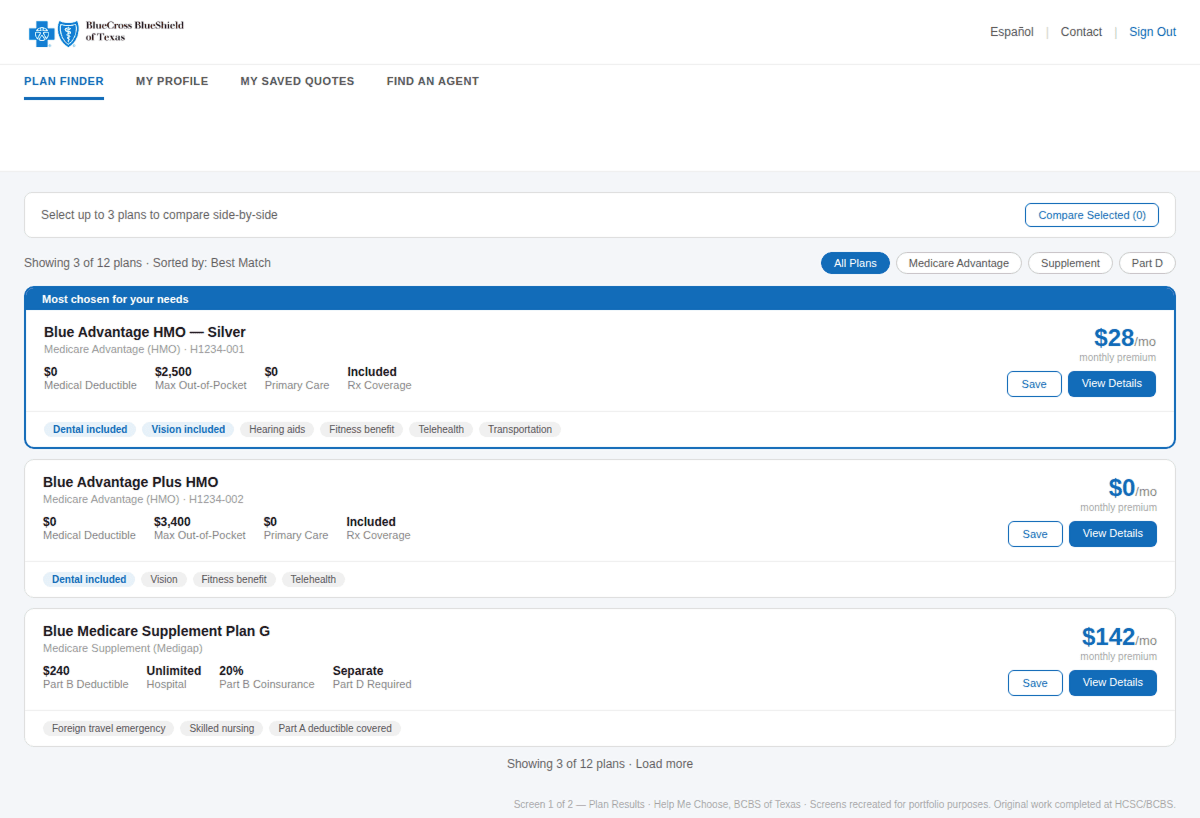Sign Out of the account

point(1153,32)
